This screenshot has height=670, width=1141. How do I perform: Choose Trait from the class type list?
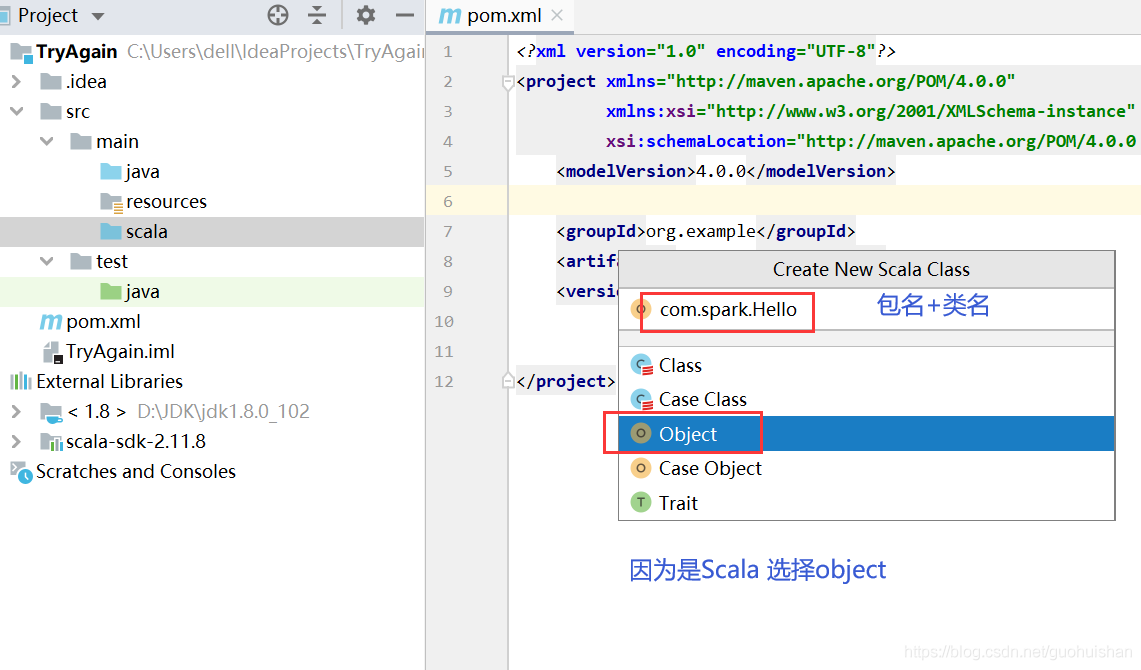pyautogui.click(x=677, y=503)
